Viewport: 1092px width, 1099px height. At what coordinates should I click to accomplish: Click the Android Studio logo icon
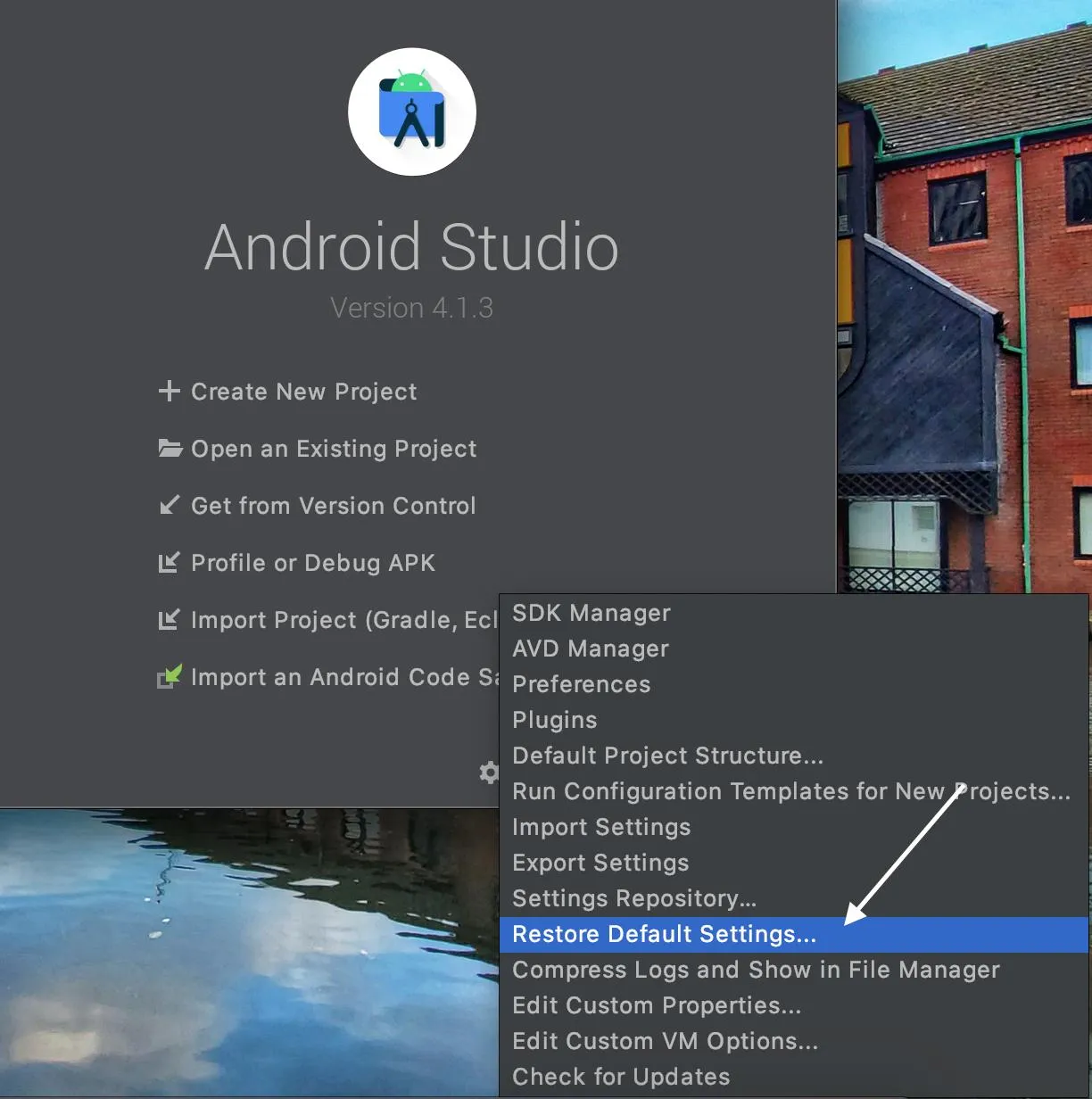pos(412,112)
